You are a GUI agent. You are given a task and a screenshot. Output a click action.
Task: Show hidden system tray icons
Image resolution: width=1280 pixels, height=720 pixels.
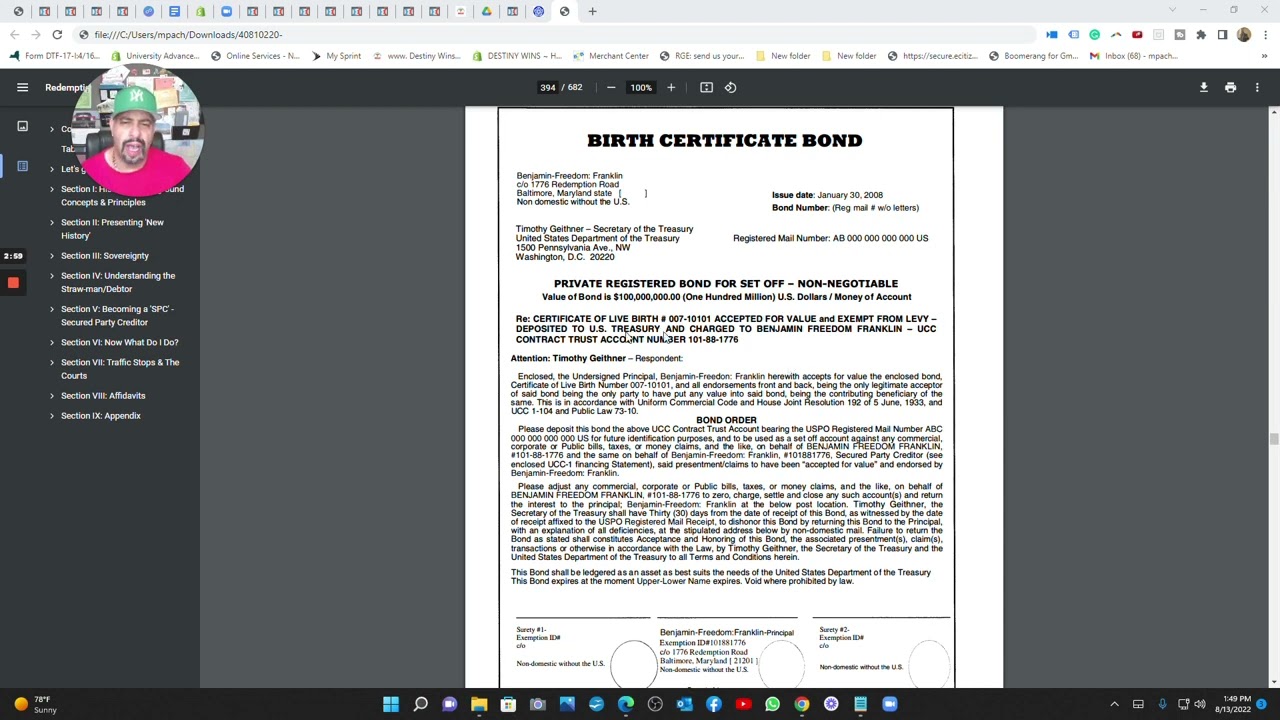pos(1114,704)
